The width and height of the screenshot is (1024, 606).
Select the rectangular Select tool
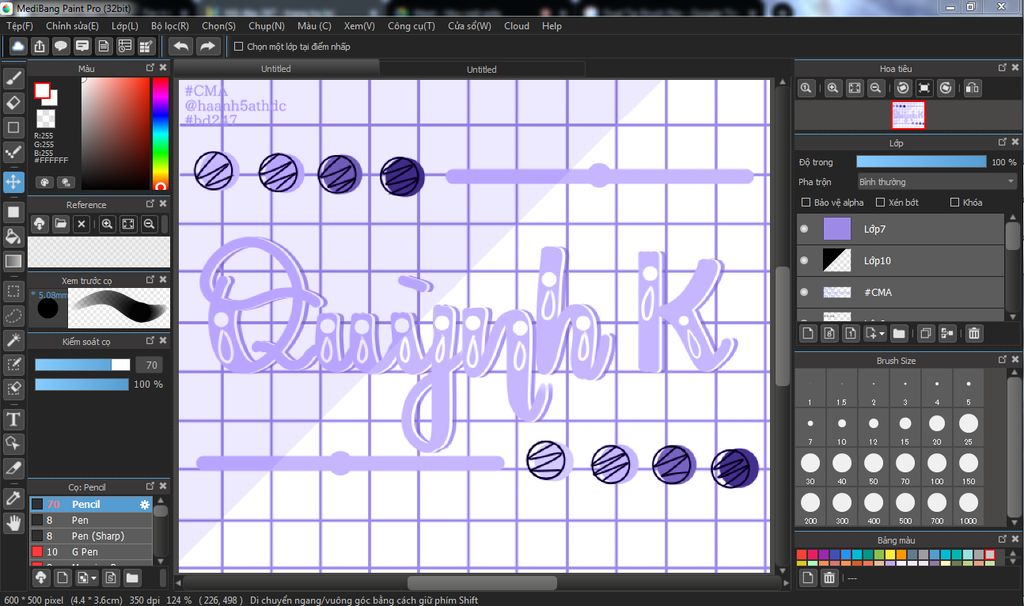pyautogui.click(x=13, y=291)
